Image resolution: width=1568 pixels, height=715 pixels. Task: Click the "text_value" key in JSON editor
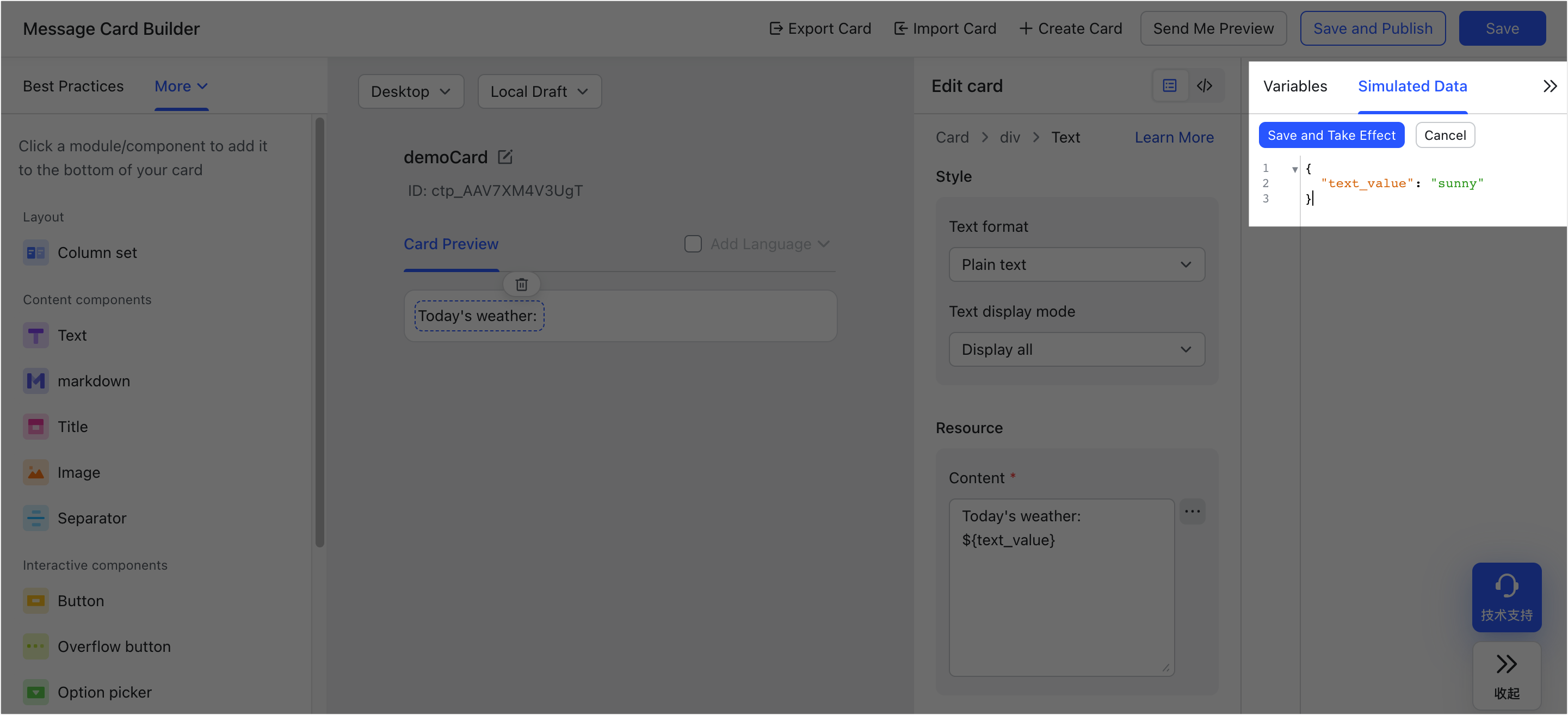tap(1367, 183)
